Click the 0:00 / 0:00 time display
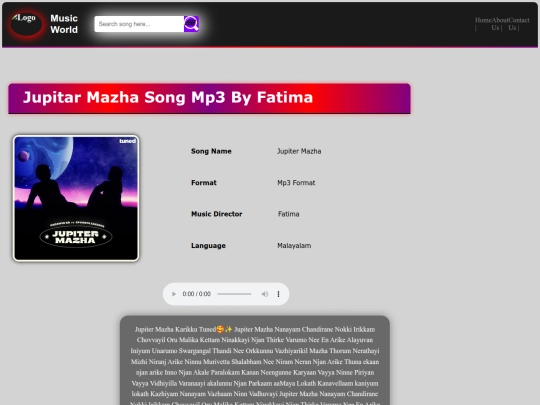This screenshot has height=405, width=540. pyautogui.click(x=197, y=294)
